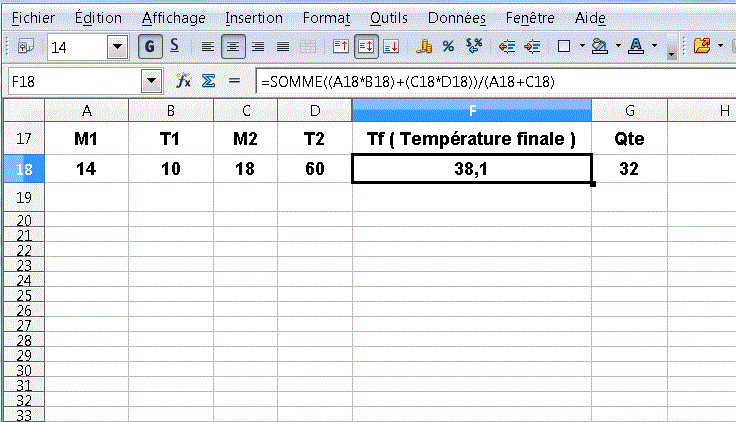Apply currency number format
736x422 pixels.
423,46
